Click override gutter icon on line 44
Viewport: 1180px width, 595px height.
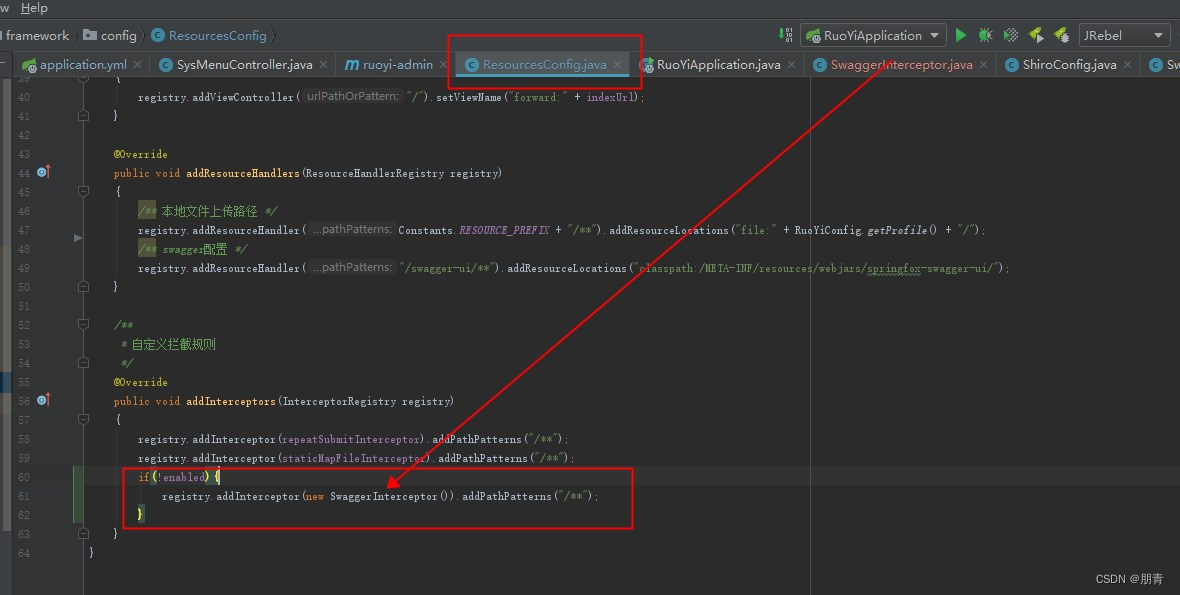44,172
